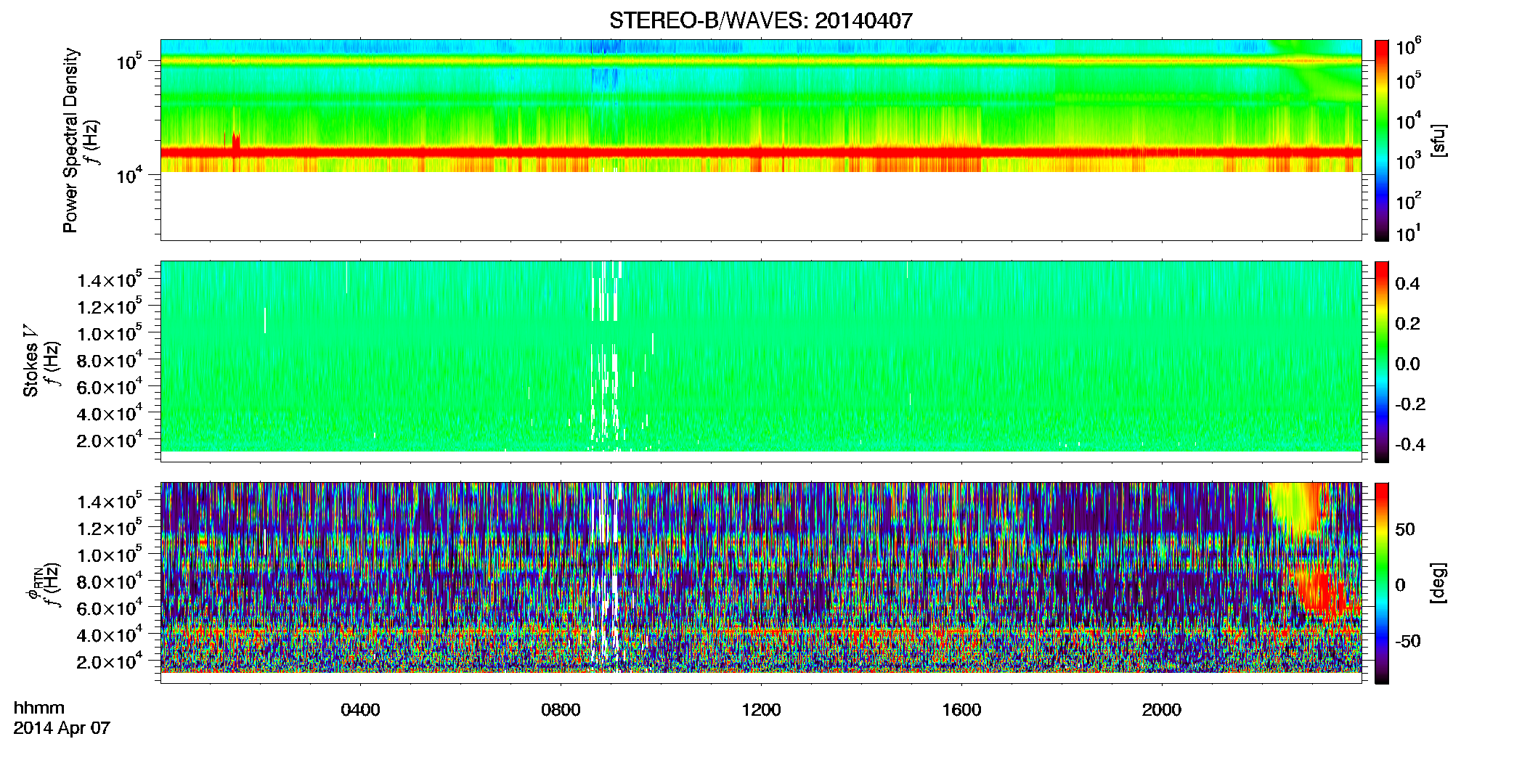
Task: Click the 0.4 tick on the Stokes color bar
Action: pyautogui.click(x=1407, y=284)
